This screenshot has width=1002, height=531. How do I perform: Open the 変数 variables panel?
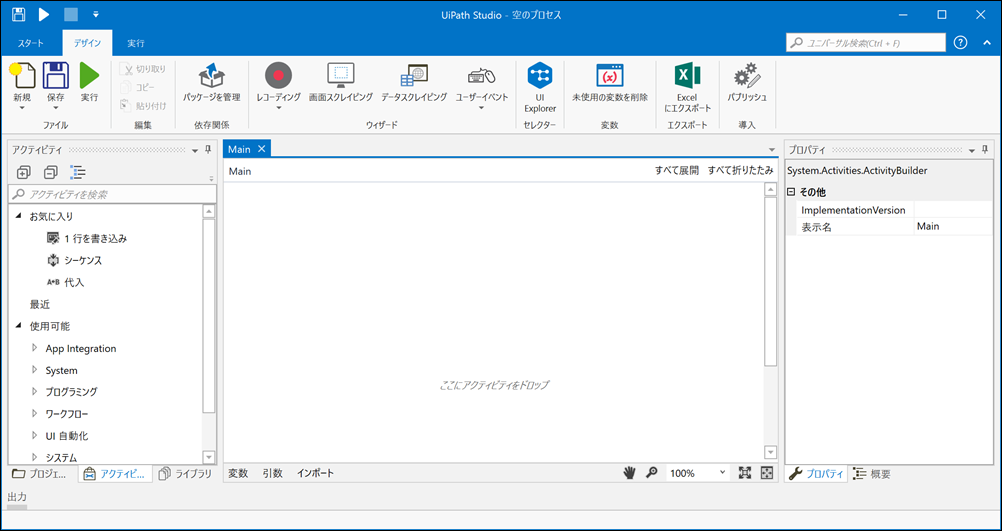pos(238,473)
